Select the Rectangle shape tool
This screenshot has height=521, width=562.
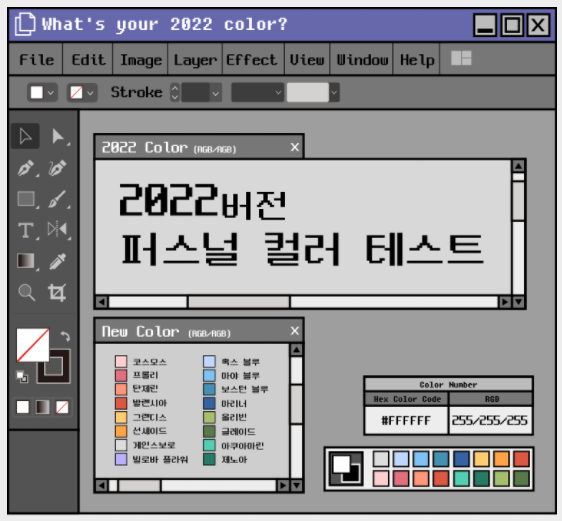click(26, 199)
